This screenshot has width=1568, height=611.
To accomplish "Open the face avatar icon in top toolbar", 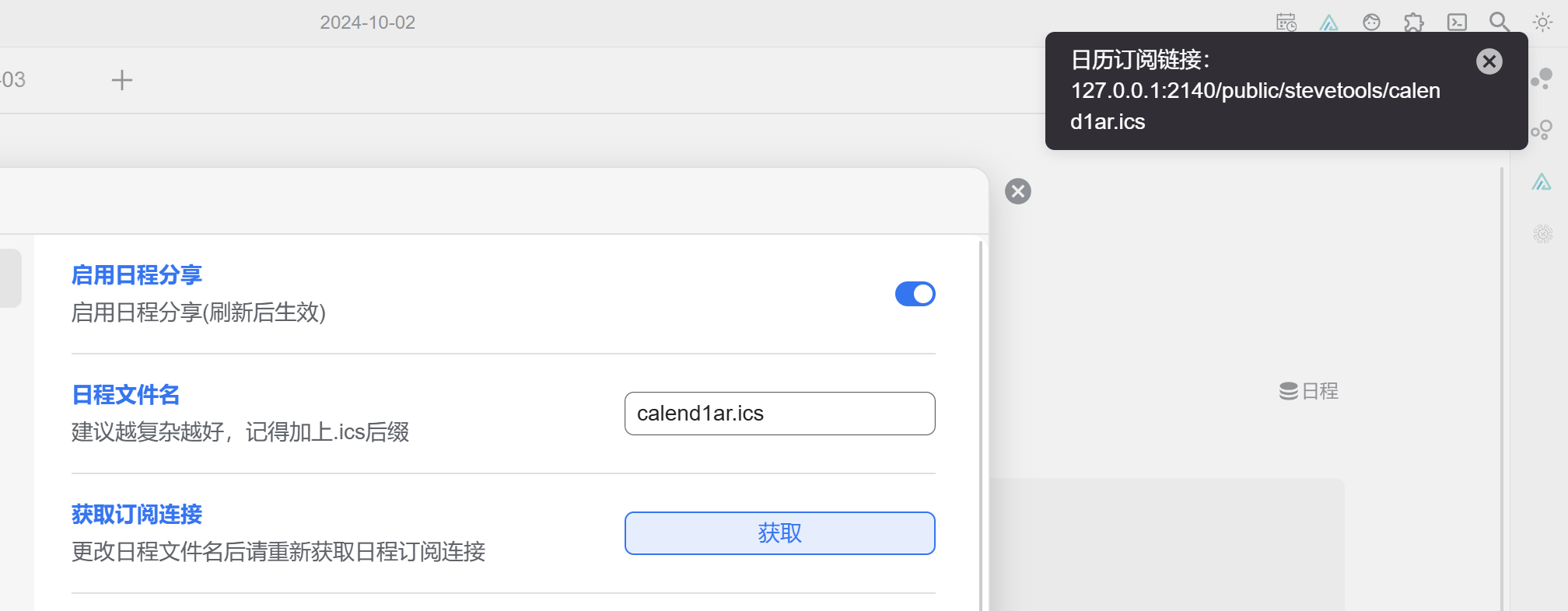I will (x=1372, y=23).
